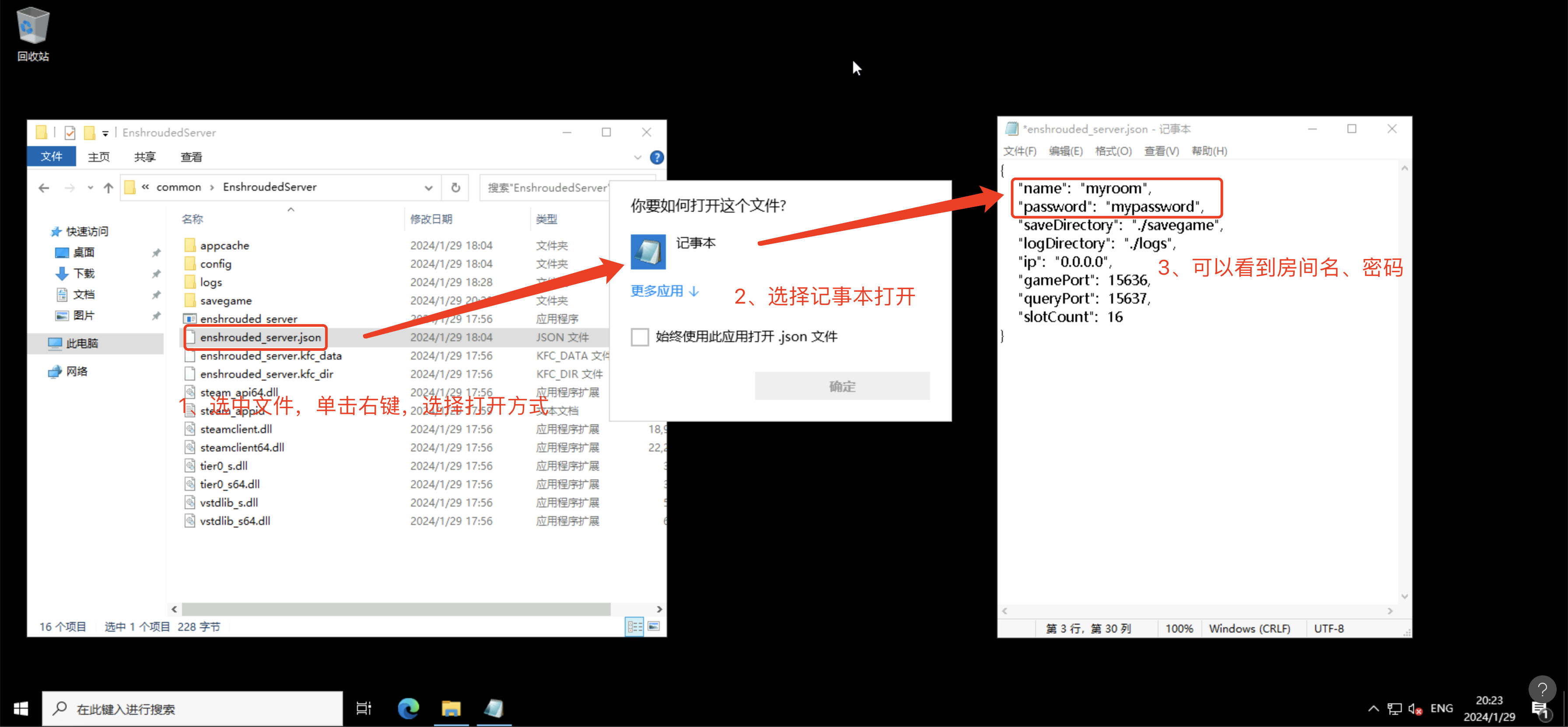Open Windows Start menu

pos(21,709)
